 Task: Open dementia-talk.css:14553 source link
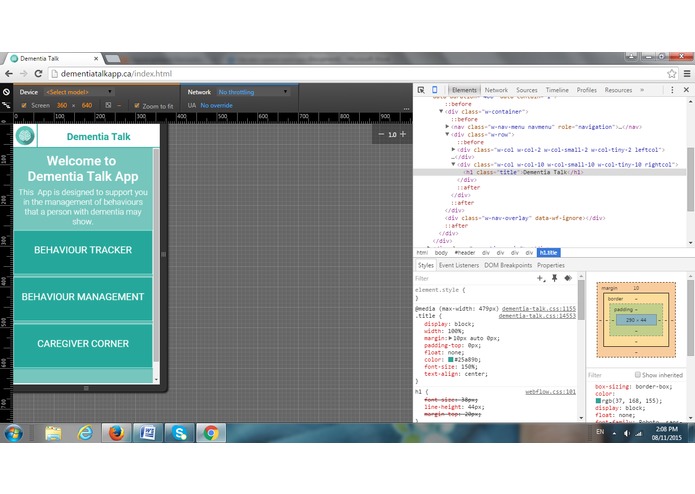(x=537, y=316)
